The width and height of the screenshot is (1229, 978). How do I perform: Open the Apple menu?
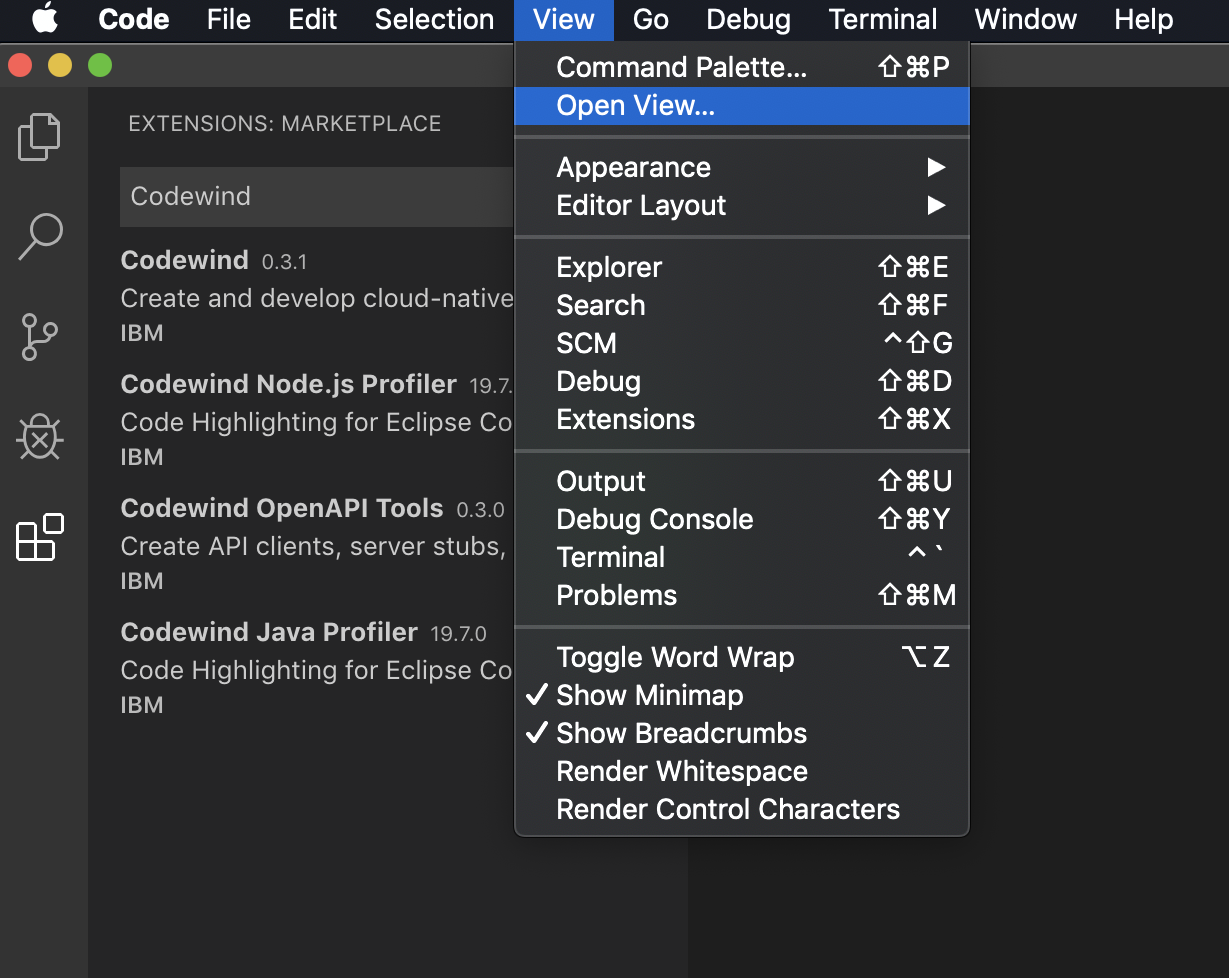pyautogui.click(x=45, y=19)
